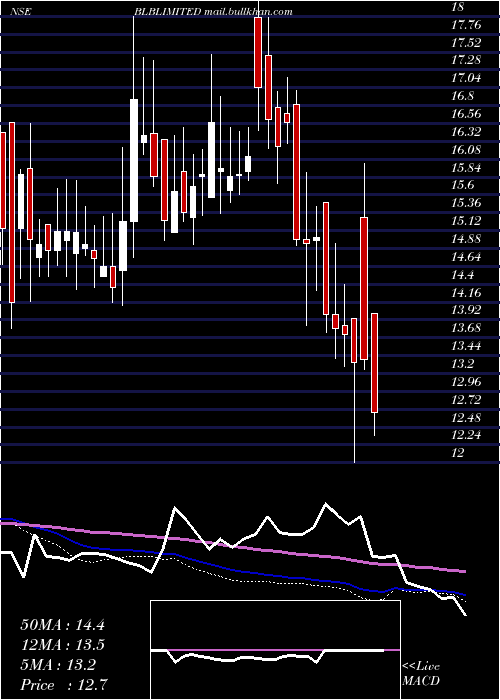The width and height of the screenshot is (500, 700).
Task: Click the 13.68 price axis label
Action: tap(466, 328)
